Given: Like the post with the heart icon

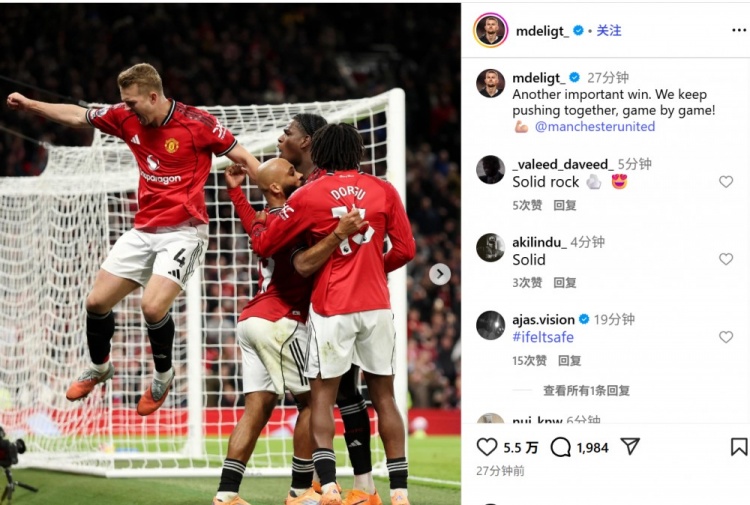Looking at the screenshot, I should [487, 447].
